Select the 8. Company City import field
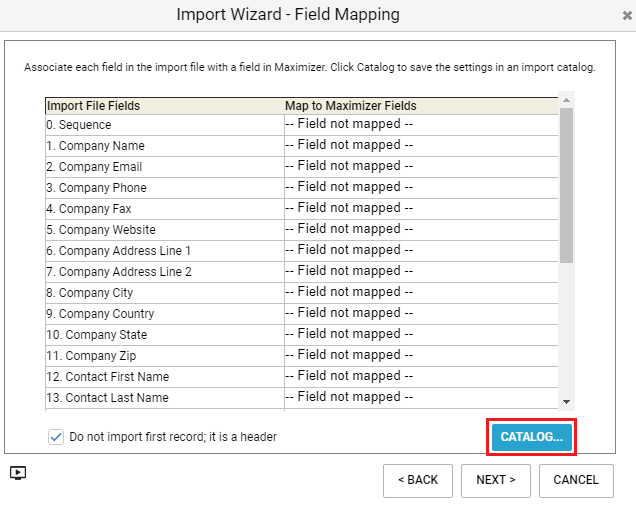This screenshot has height=505, width=636. [x=165, y=293]
